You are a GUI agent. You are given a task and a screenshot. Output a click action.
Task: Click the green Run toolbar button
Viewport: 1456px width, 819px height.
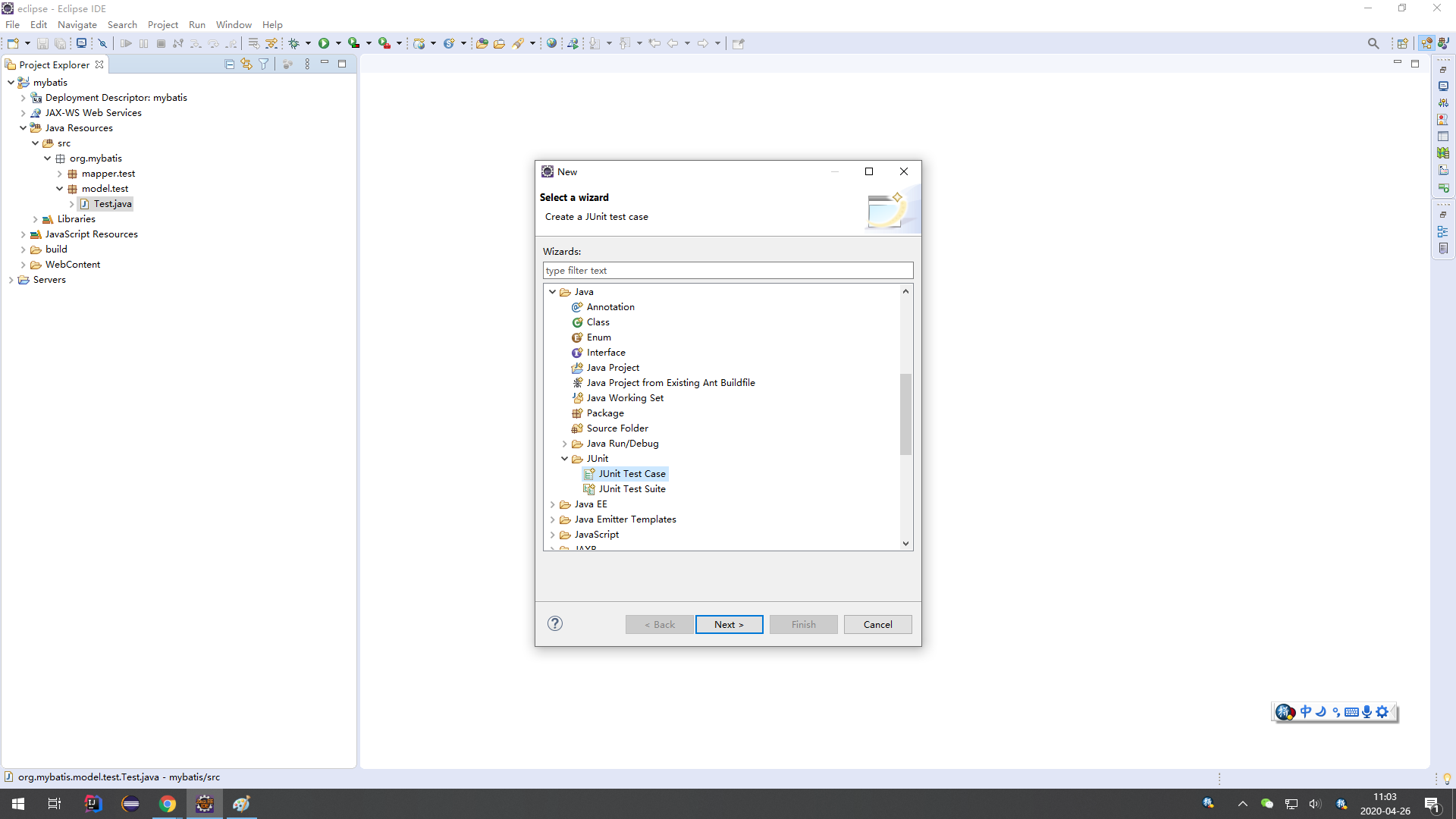coord(324,43)
